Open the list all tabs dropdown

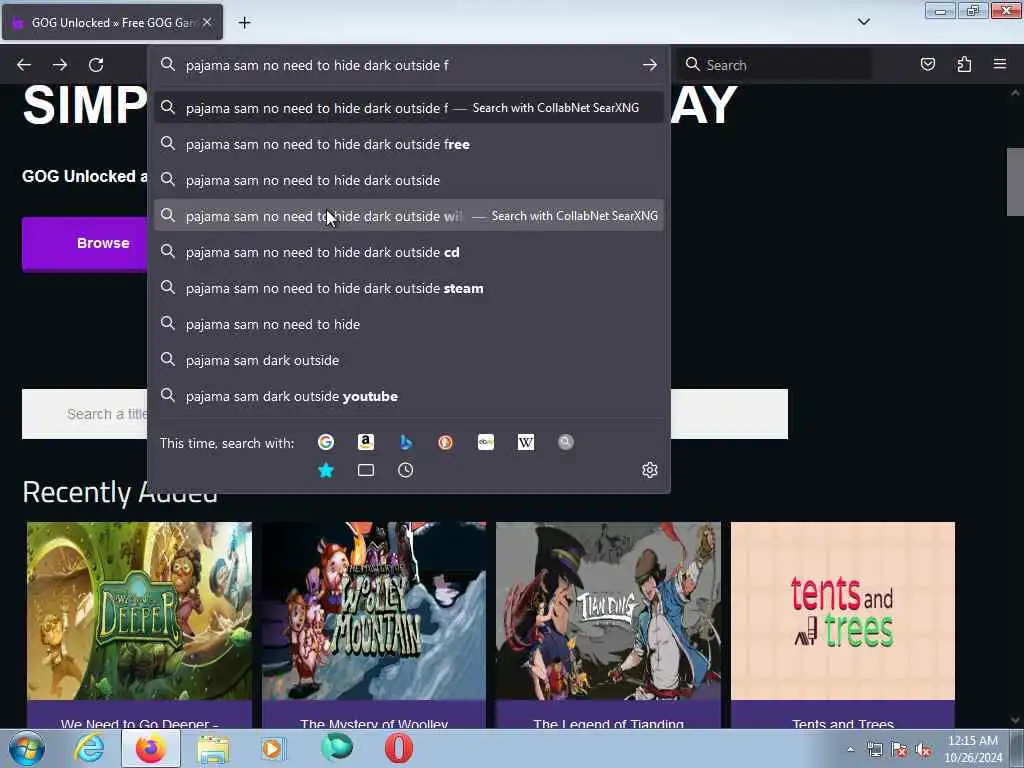coord(863,22)
